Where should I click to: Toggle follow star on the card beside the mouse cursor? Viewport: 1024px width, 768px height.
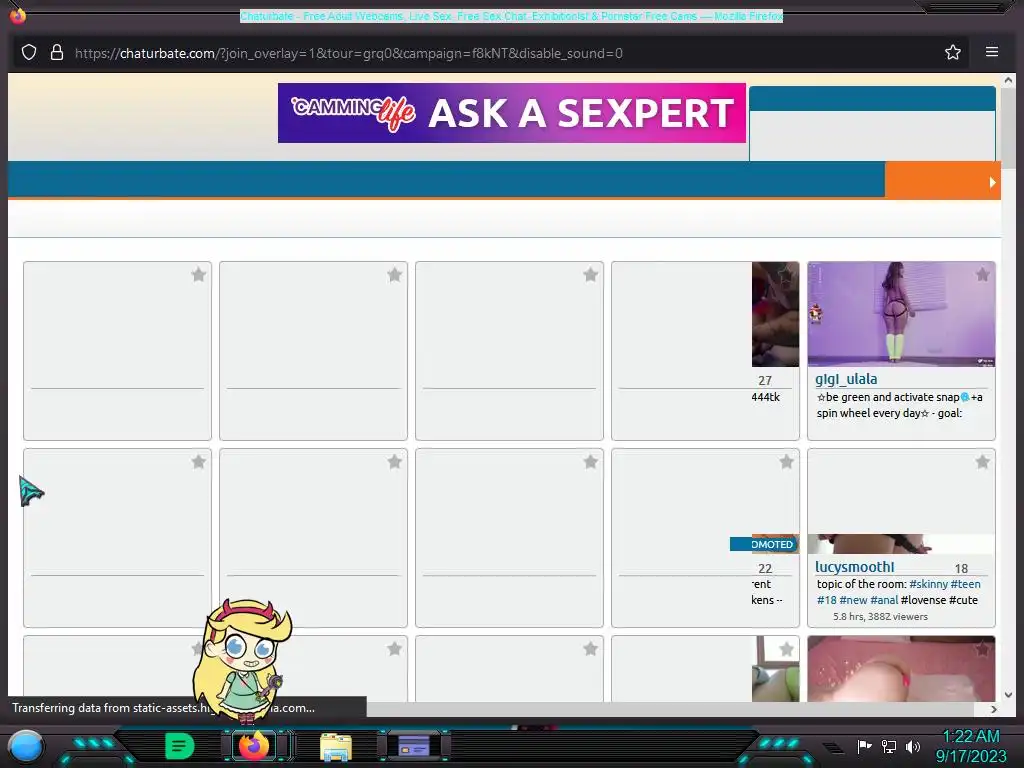[x=199, y=462]
